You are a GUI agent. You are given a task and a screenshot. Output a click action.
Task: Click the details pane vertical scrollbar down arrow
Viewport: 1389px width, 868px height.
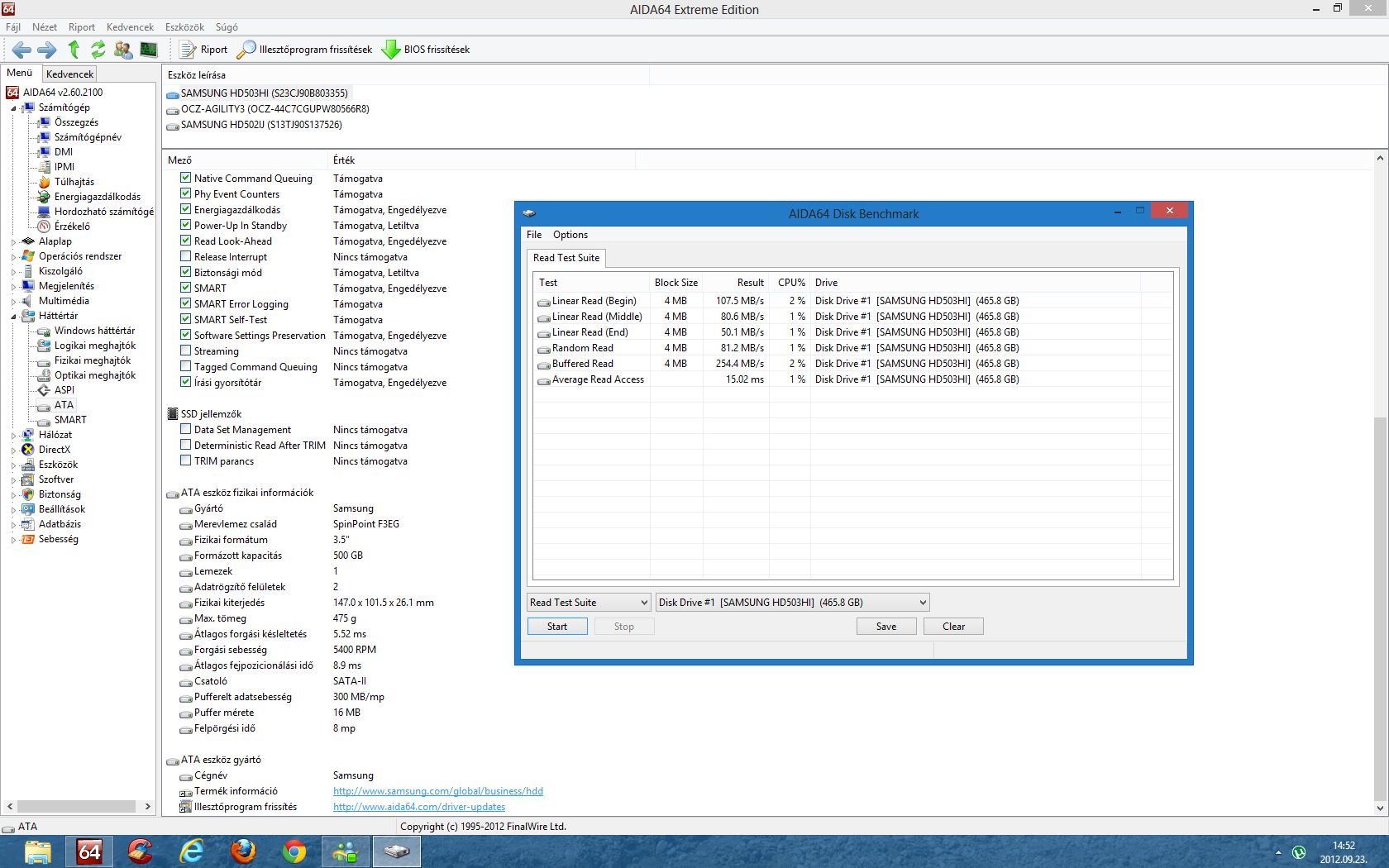coord(1380,808)
